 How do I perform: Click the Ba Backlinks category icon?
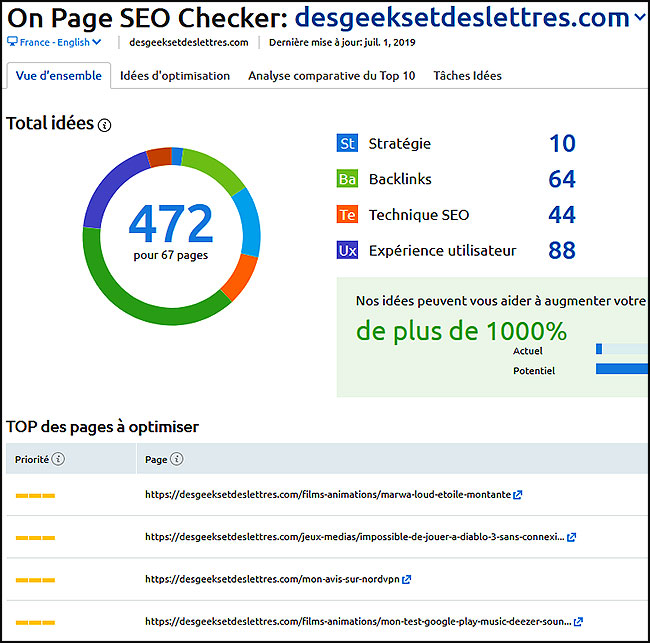tap(347, 179)
